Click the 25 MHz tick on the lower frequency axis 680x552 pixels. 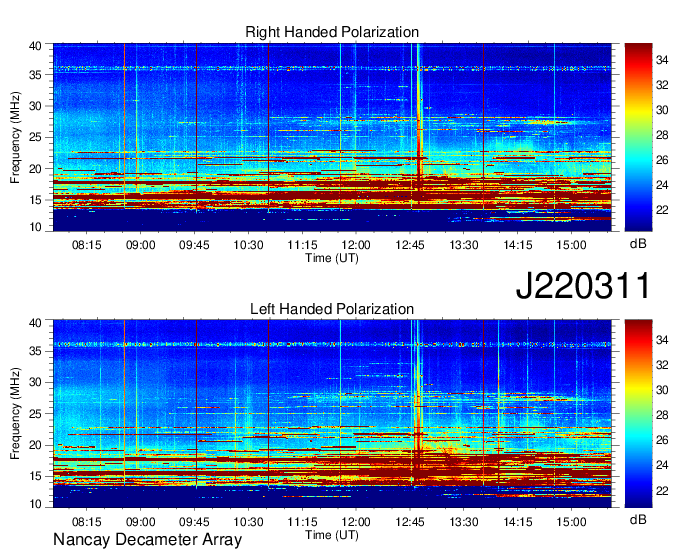(35, 414)
